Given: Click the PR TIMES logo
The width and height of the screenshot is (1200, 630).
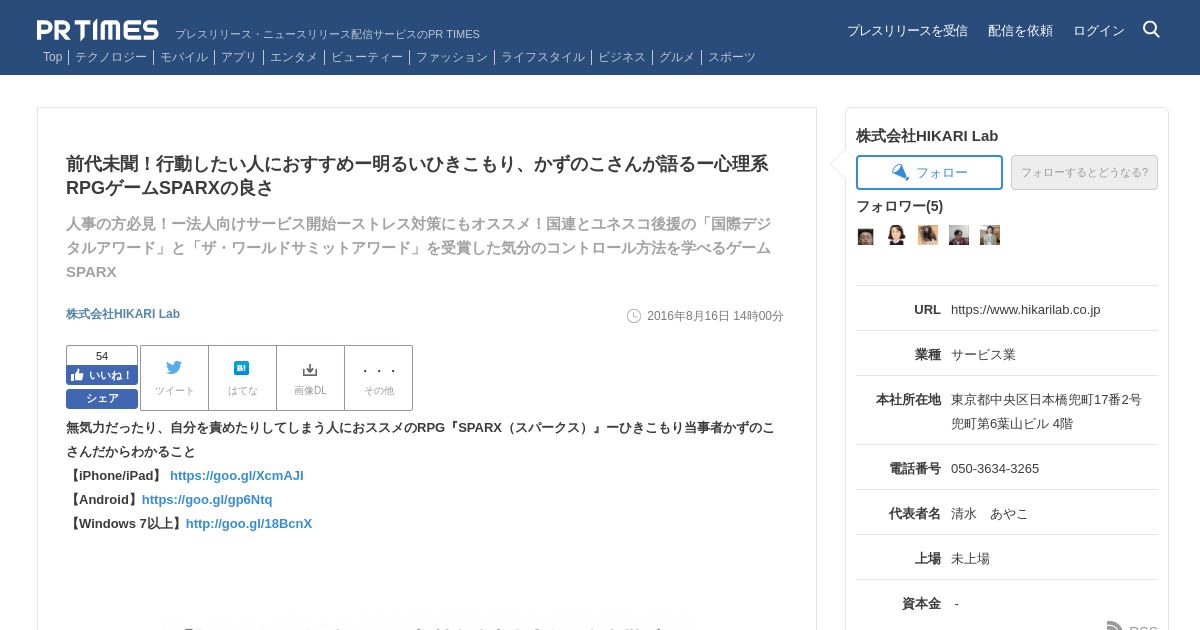Looking at the screenshot, I should (98, 30).
